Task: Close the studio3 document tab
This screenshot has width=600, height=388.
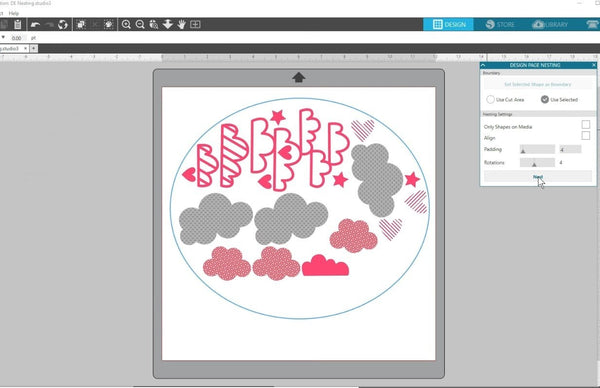Action: click(x=26, y=49)
